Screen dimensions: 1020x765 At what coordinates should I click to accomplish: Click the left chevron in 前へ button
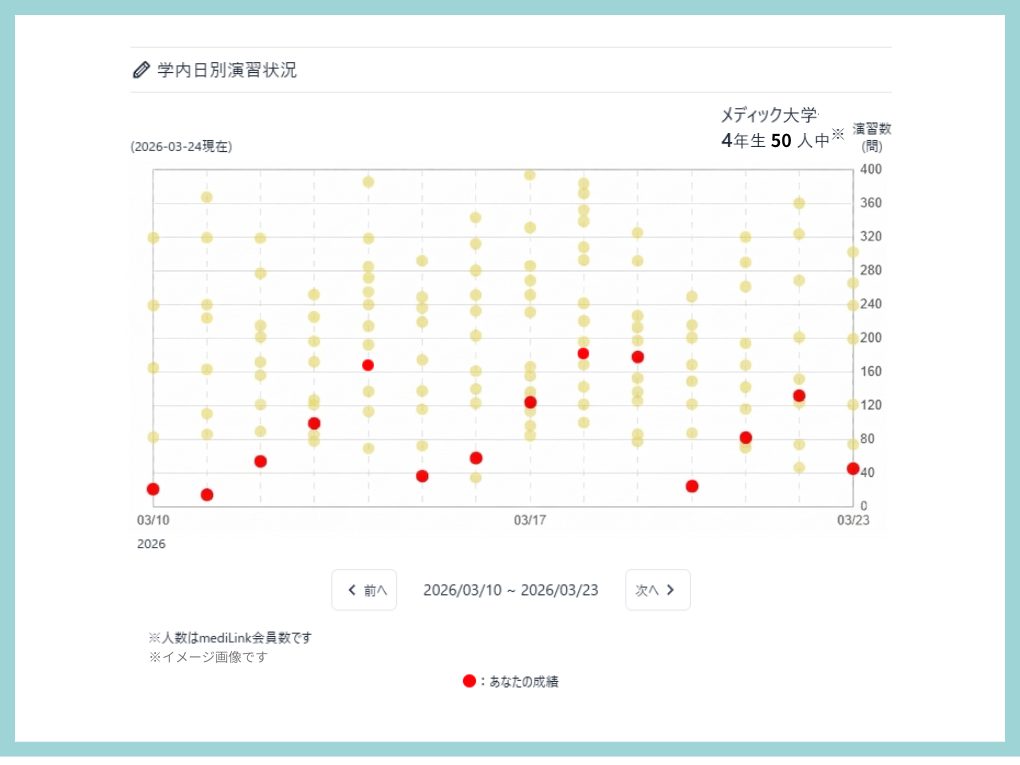[352, 590]
